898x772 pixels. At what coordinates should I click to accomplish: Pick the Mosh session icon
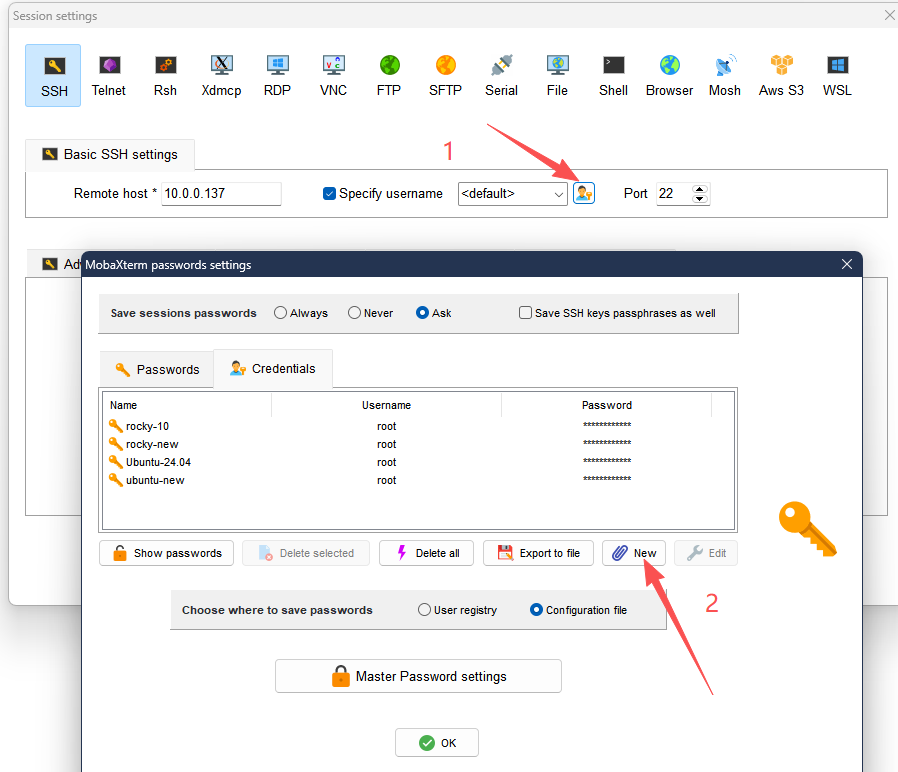pos(724,76)
